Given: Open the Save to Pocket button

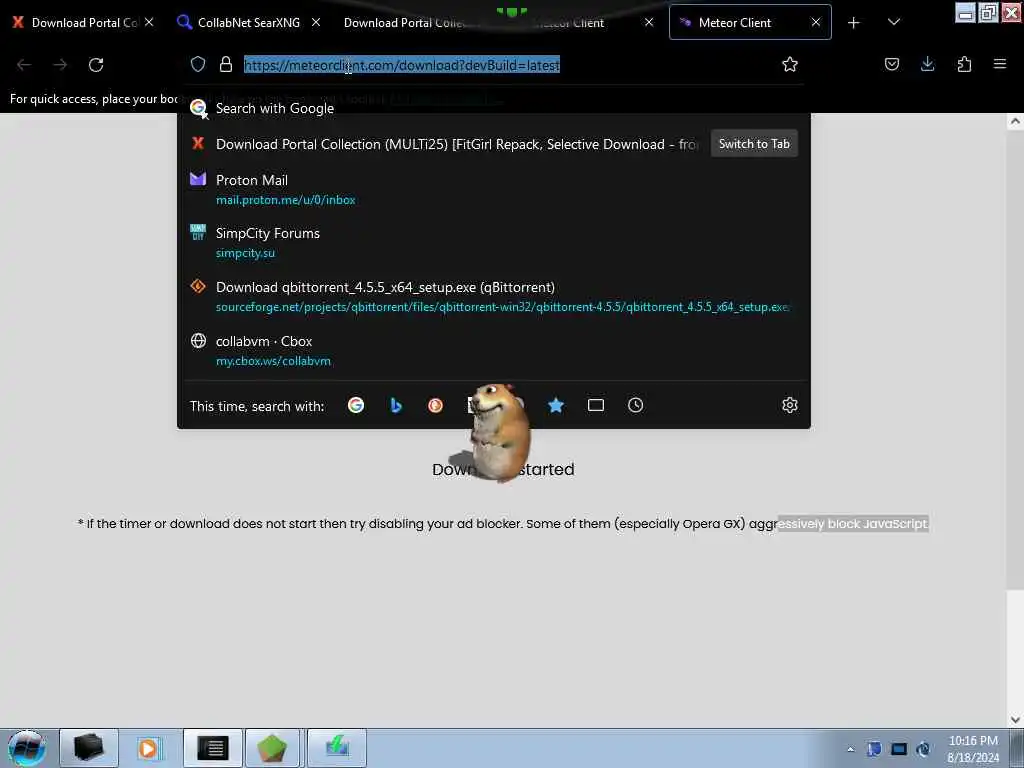Looking at the screenshot, I should tap(892, 64).
